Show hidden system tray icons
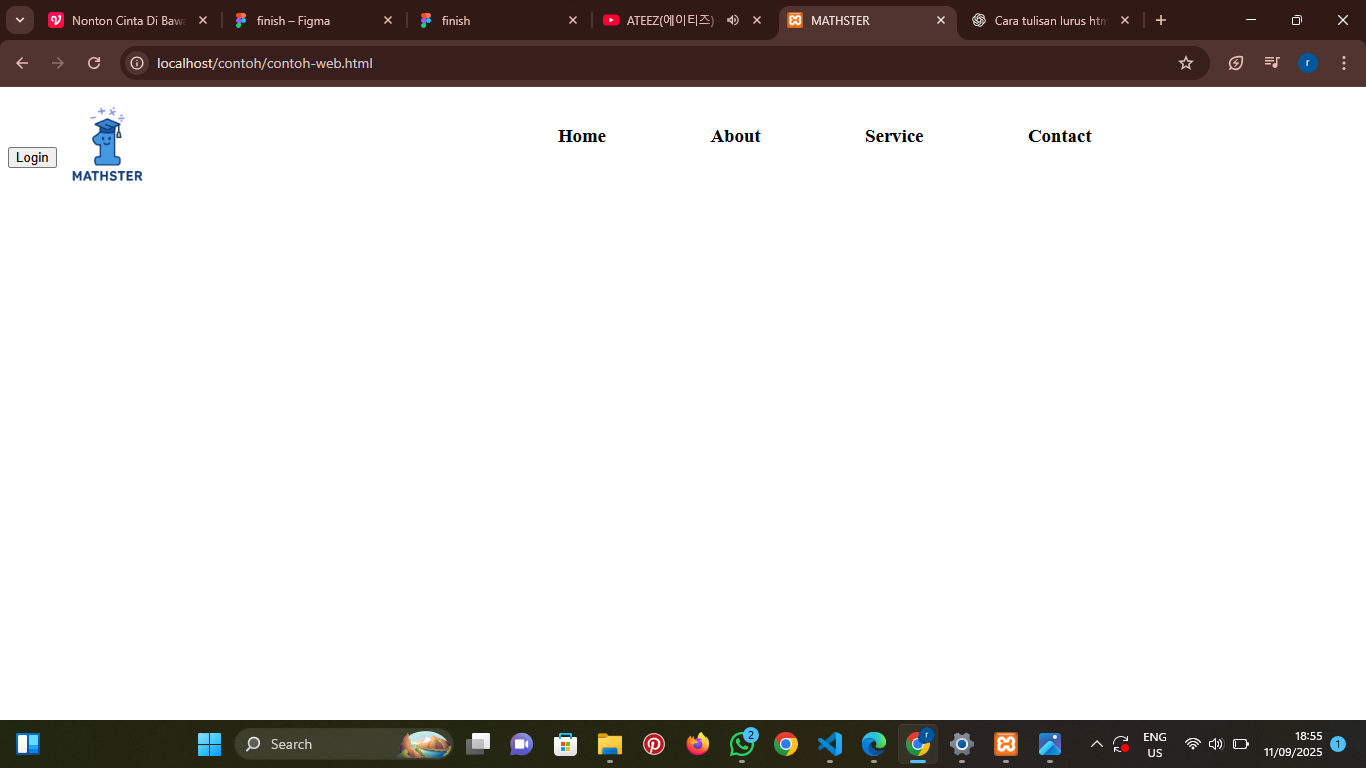 (x=1096, y=744)
